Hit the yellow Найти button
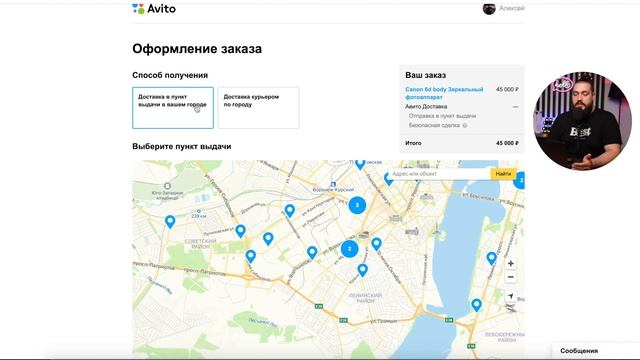This screenshot has height=360, width=640. coord(503,174)
